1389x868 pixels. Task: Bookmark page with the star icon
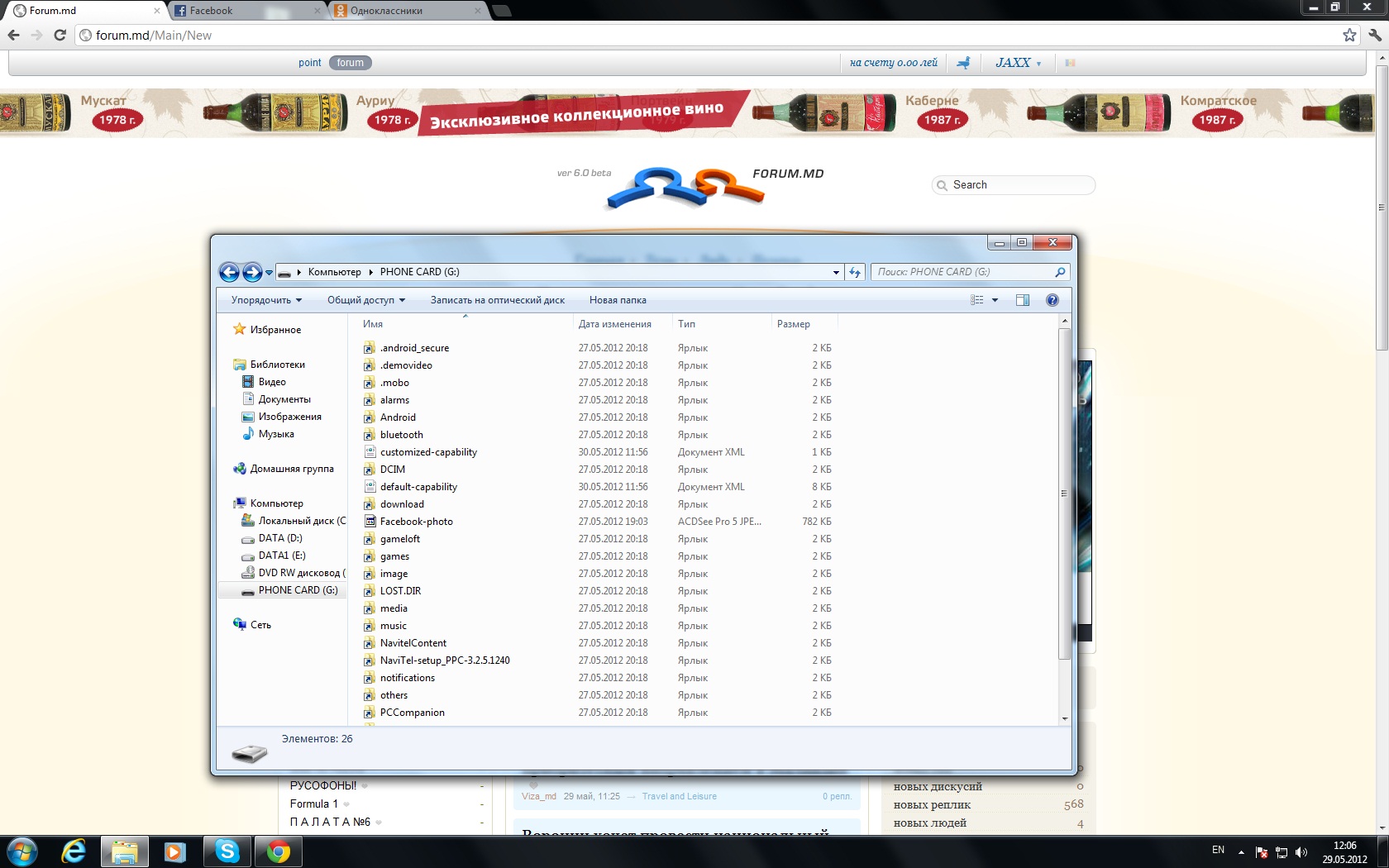coord(1349,35)
